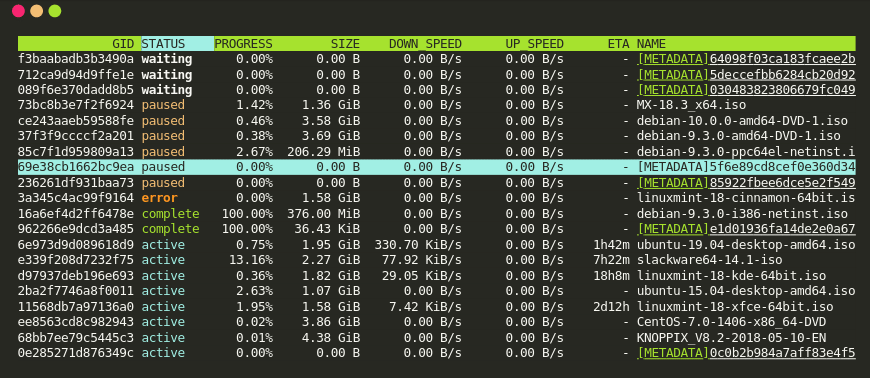Click the yellow minimize window dot
This screenshot has height=378, width=870.
[x=37, y=11]
